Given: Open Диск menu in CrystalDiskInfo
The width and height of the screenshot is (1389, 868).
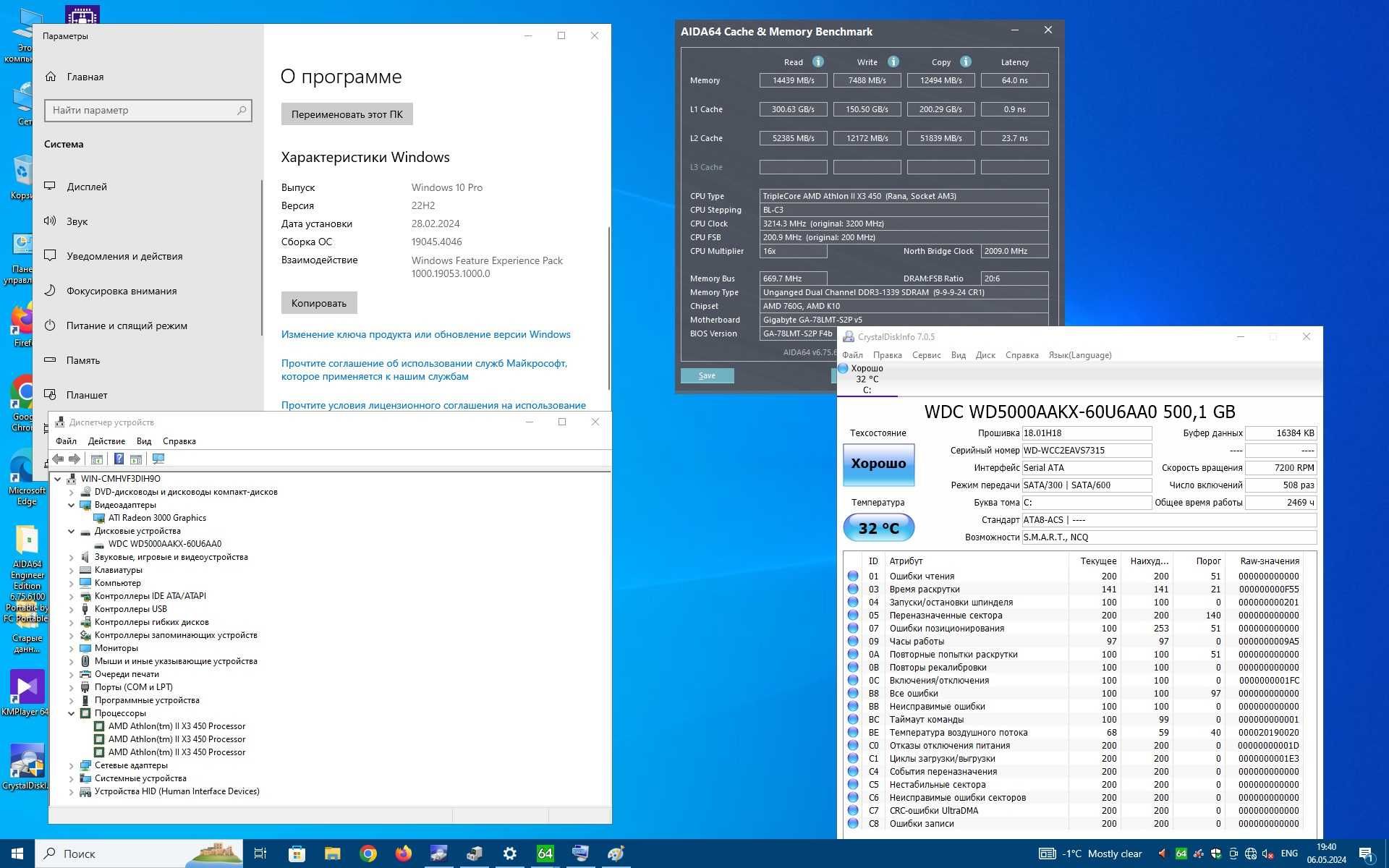Looking at the screenshot, I should point(985,355).
